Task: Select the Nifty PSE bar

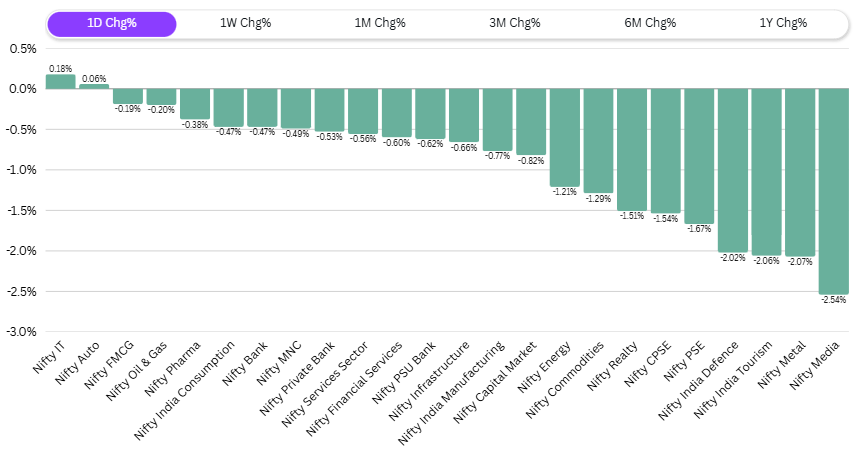Action: click(698, 155)
